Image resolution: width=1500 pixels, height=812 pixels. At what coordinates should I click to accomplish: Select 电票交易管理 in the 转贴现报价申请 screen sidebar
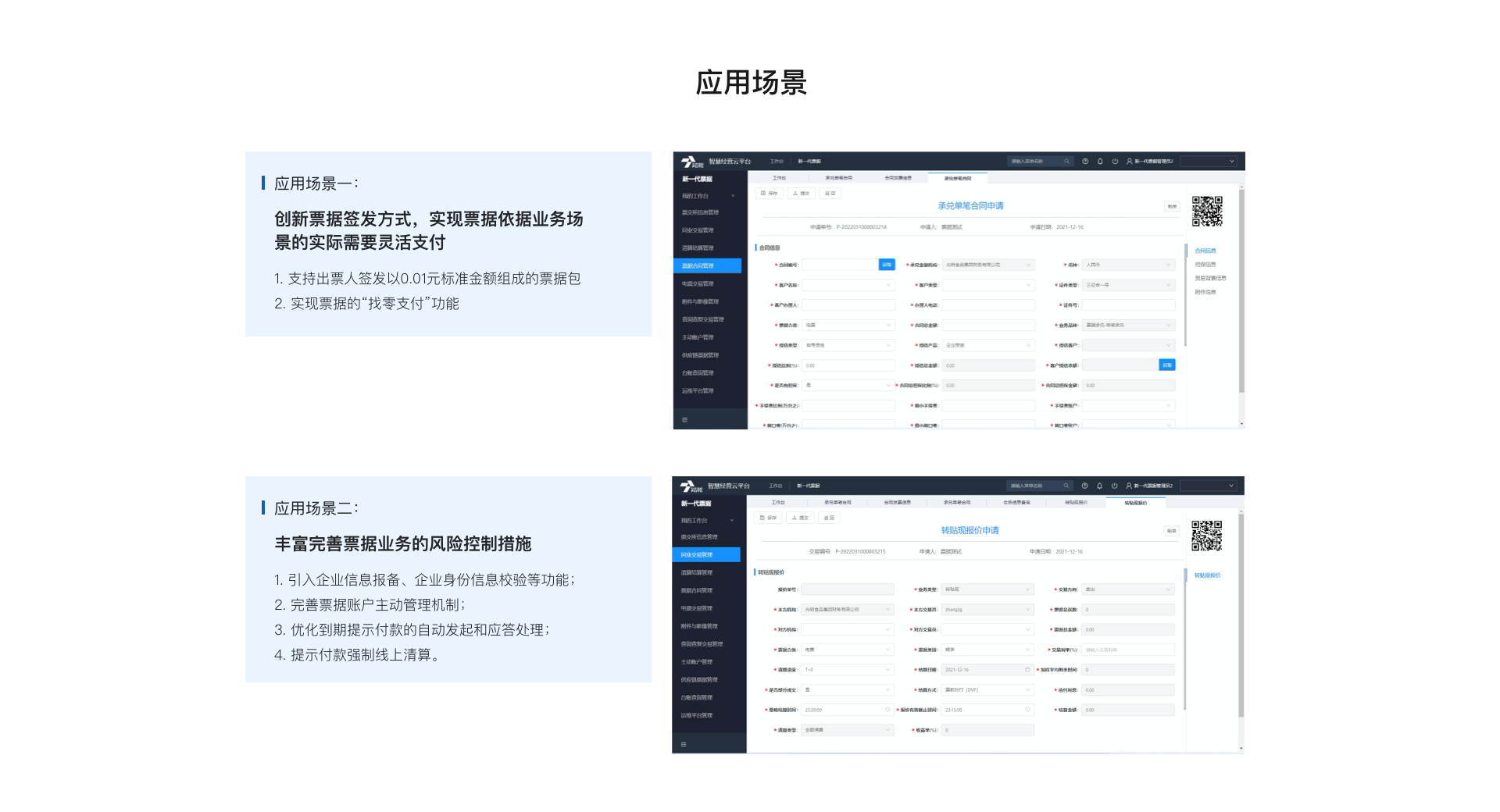(x=697, y=608)
